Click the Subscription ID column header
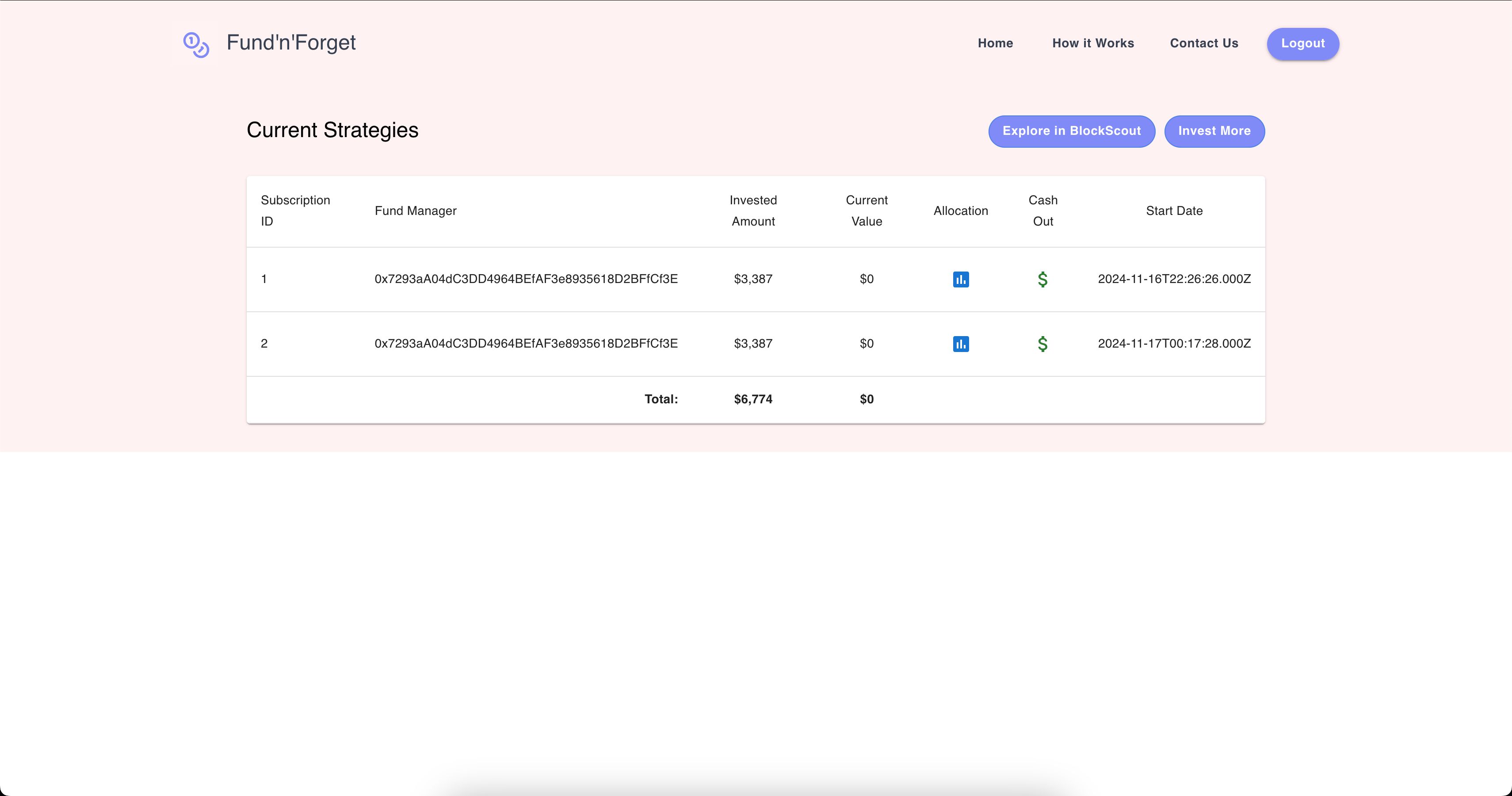1512x796 pixels. click(295, 211)
